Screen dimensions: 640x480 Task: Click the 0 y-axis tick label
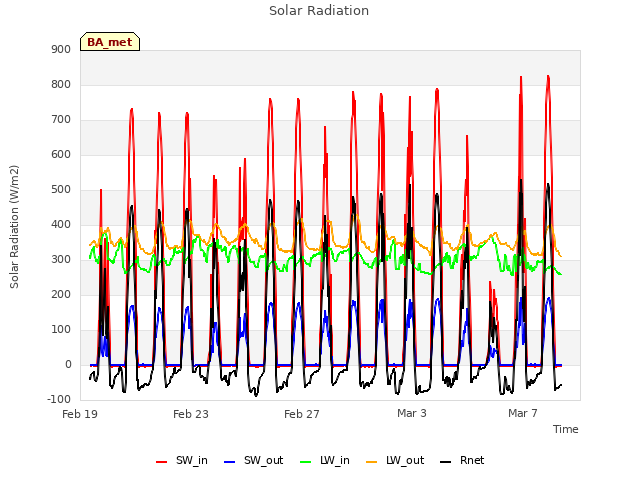(68, 364)
